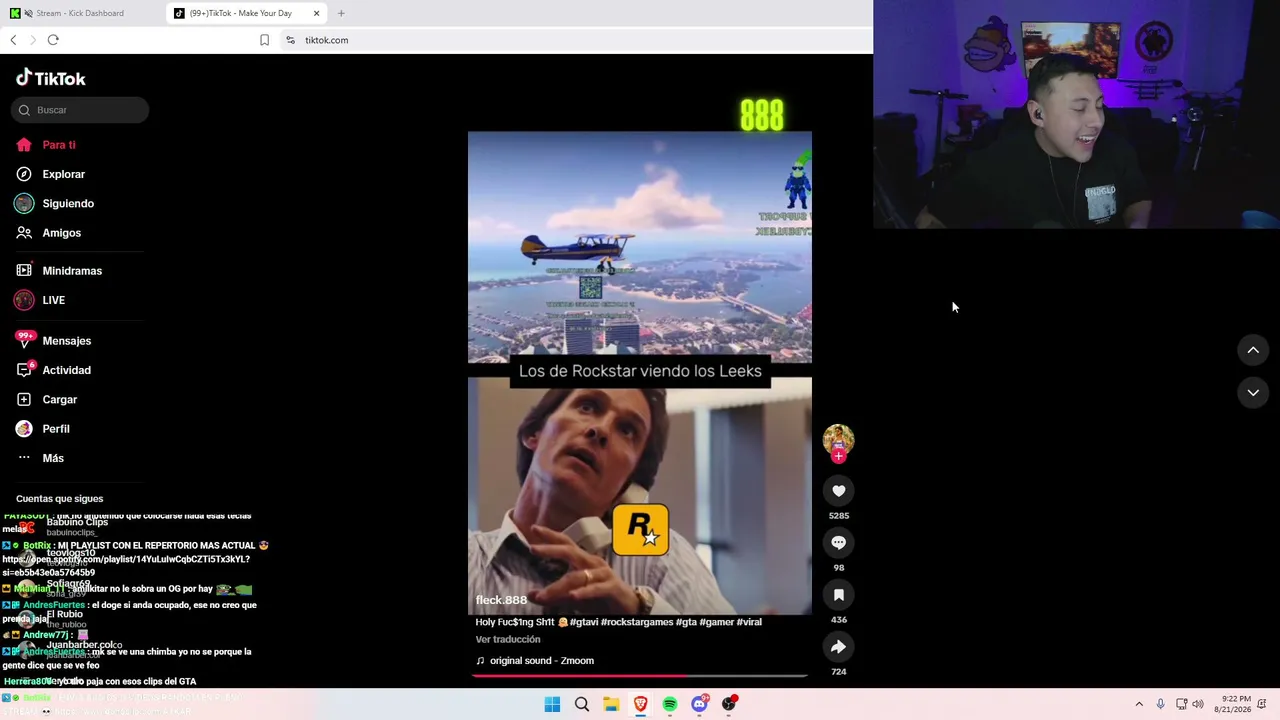Skip to the next video with the down chevron

(x=1253, y=393)
